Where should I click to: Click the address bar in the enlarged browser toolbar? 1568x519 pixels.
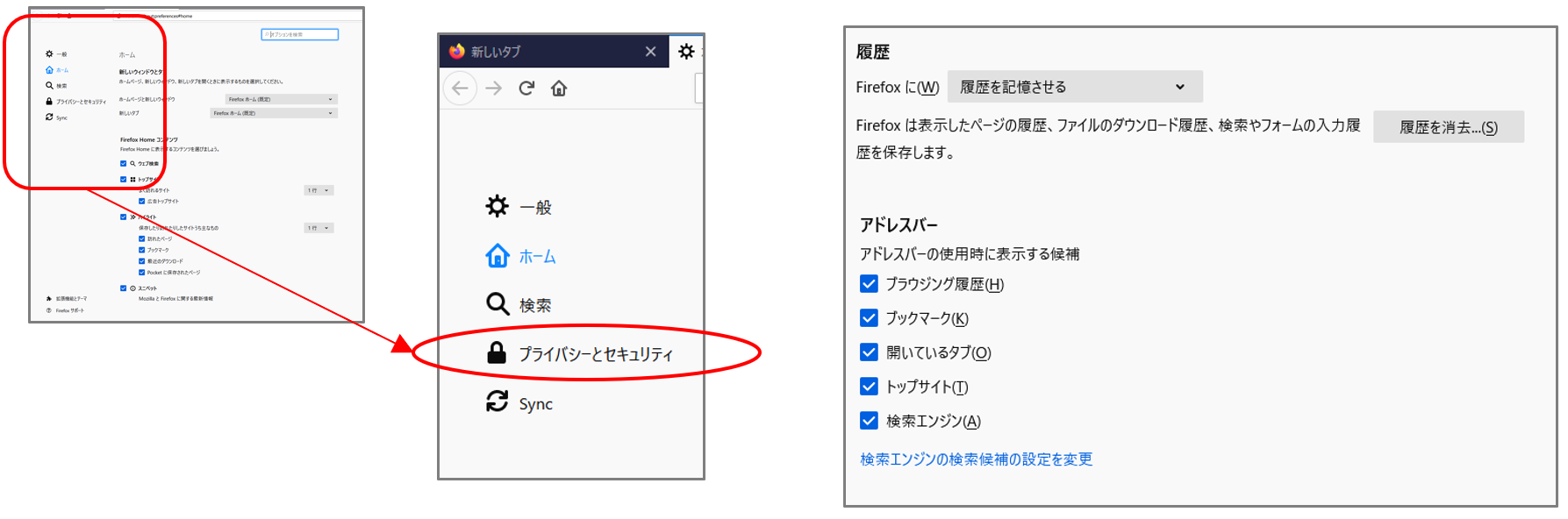(x=699, y=88)
